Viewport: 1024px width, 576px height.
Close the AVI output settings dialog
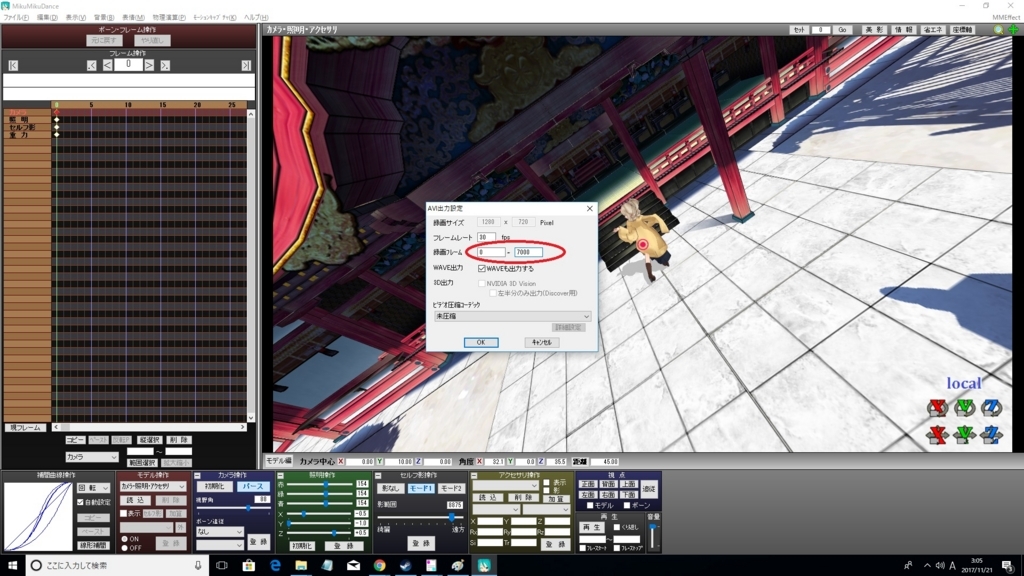click(x=590, y=208)
